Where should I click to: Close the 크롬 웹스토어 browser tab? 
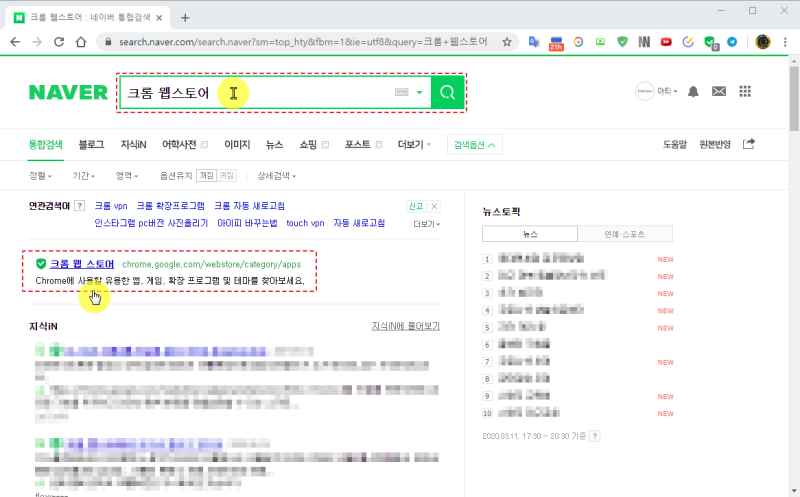159,18
